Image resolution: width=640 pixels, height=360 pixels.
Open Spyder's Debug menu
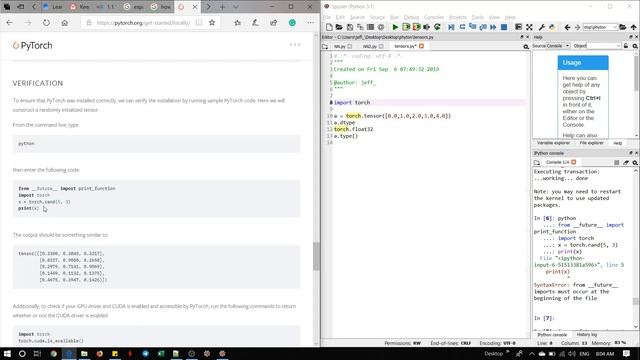point(411,17)
